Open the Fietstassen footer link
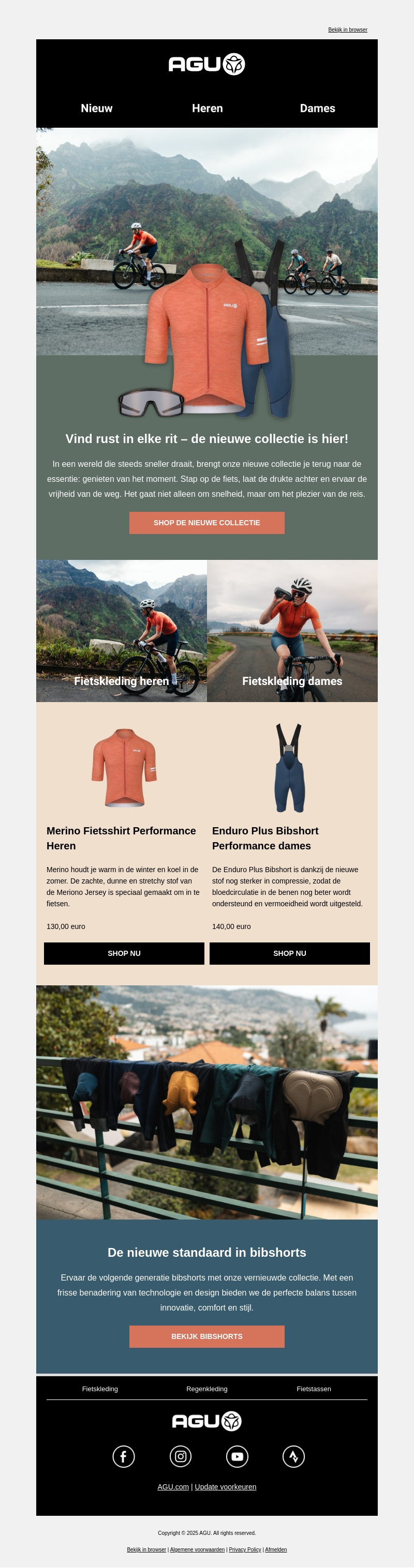The width and height of the screenshot is (414, 1568). 314,1389
